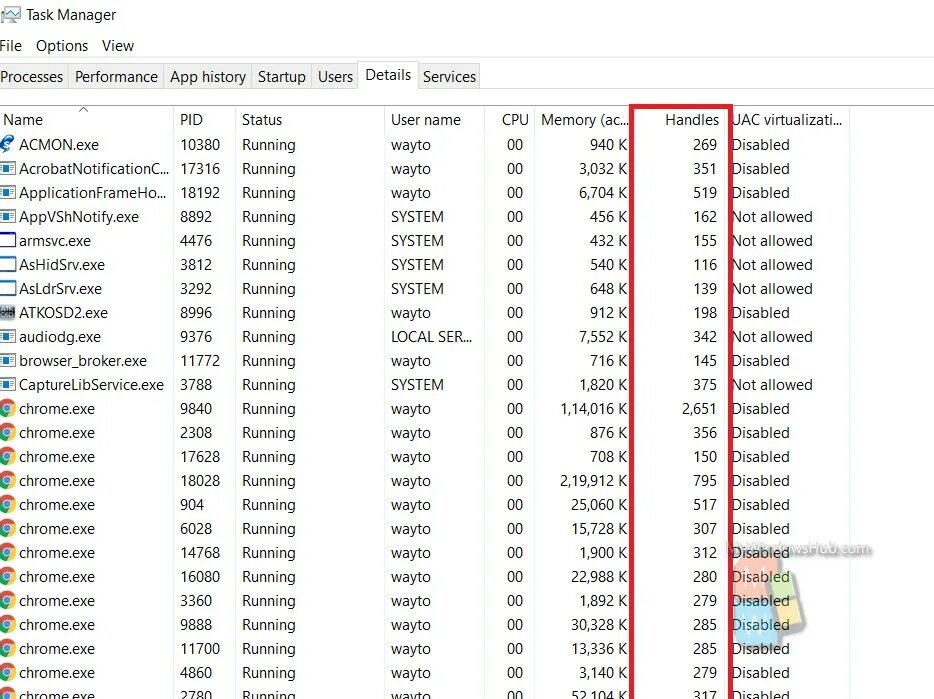Sort by the PID column header

click(204, 119)
